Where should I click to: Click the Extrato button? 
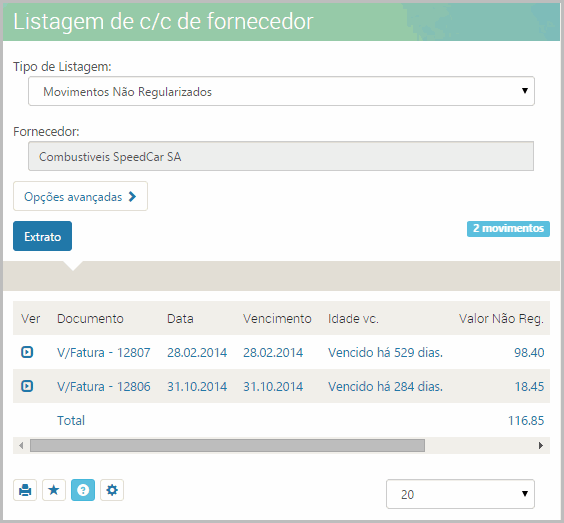[x=42, y=236]
